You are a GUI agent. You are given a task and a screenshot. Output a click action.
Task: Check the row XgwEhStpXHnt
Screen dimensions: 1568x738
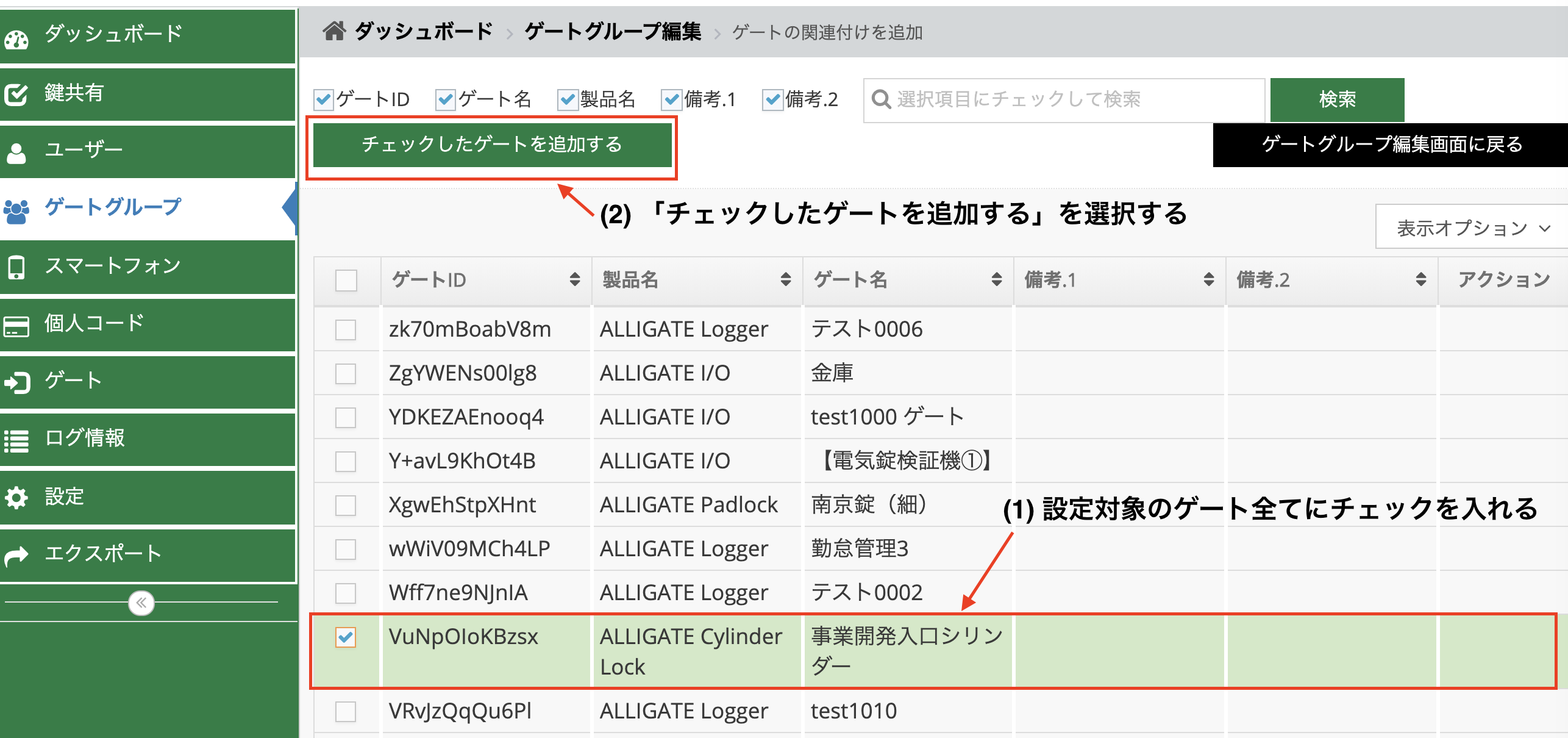click(x=346, y=506)
